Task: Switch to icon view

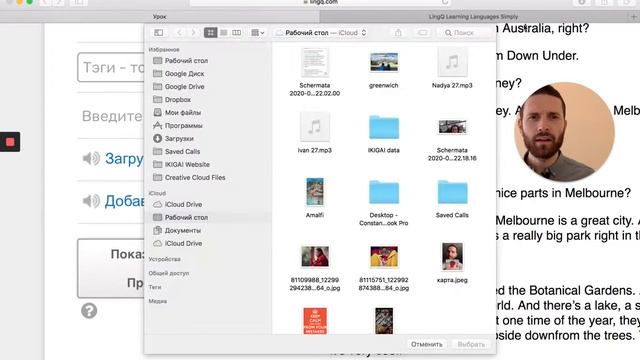Action: [211, 33]
